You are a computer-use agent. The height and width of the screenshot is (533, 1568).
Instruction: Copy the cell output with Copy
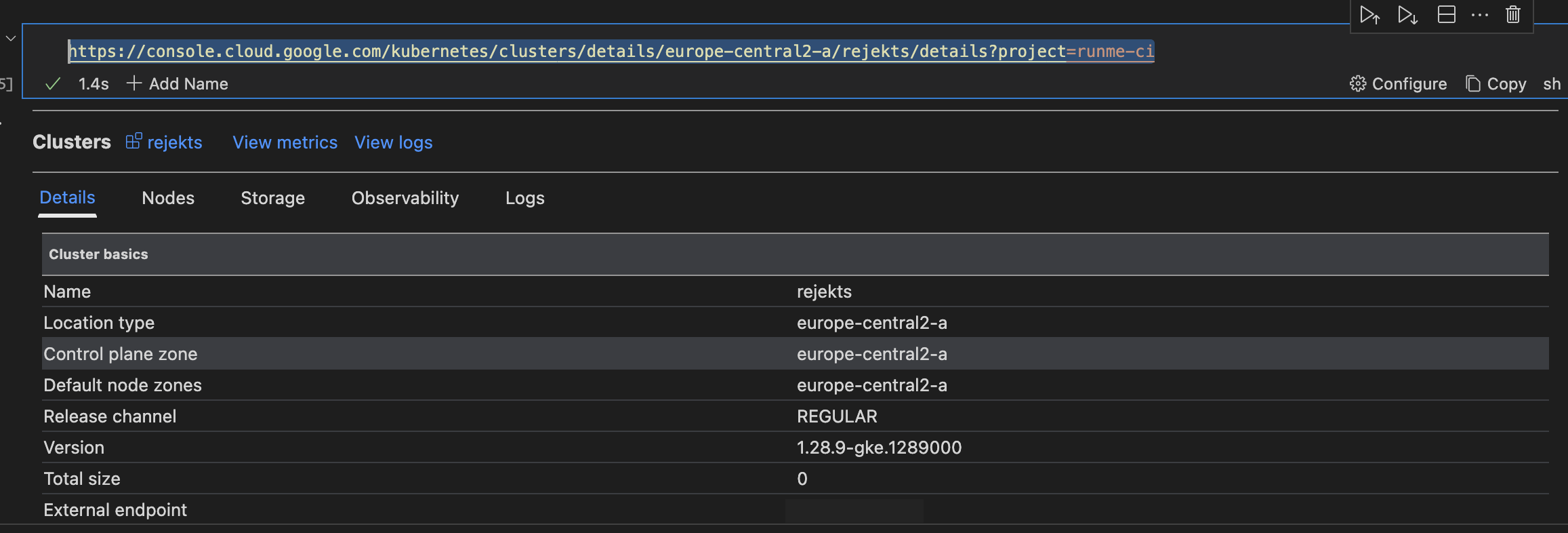pyautogui.click(x=1496, y=84)
